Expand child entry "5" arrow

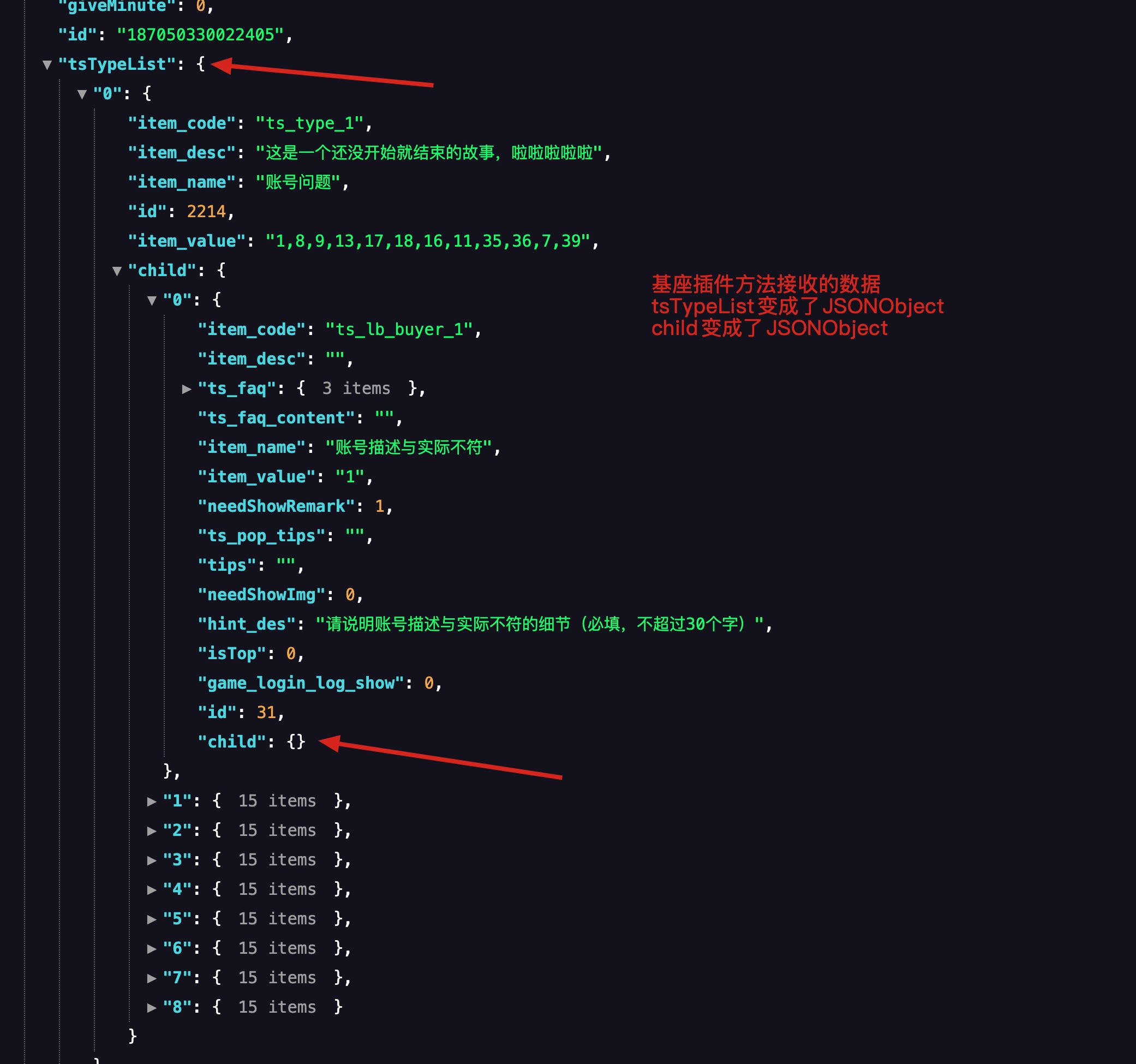coord(152,919)
